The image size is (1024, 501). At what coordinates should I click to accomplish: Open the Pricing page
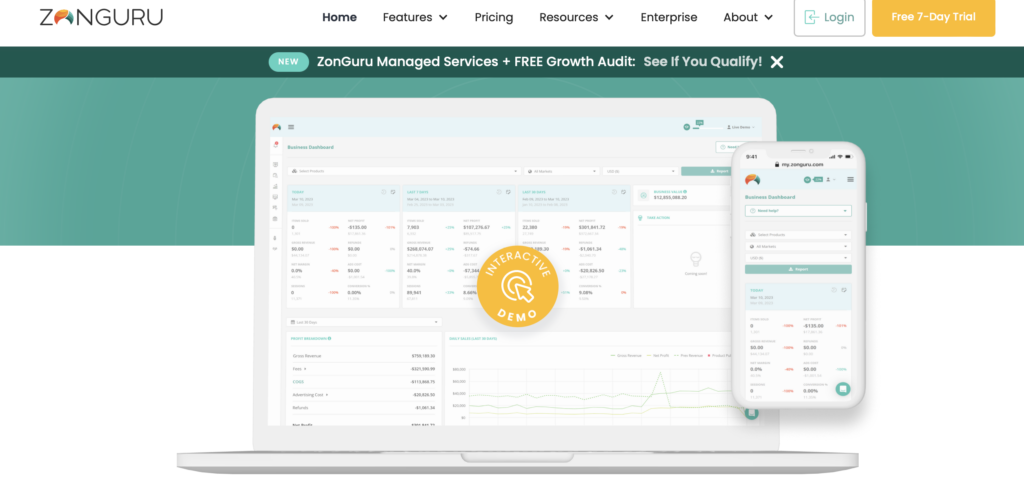(x=494, y=17)
